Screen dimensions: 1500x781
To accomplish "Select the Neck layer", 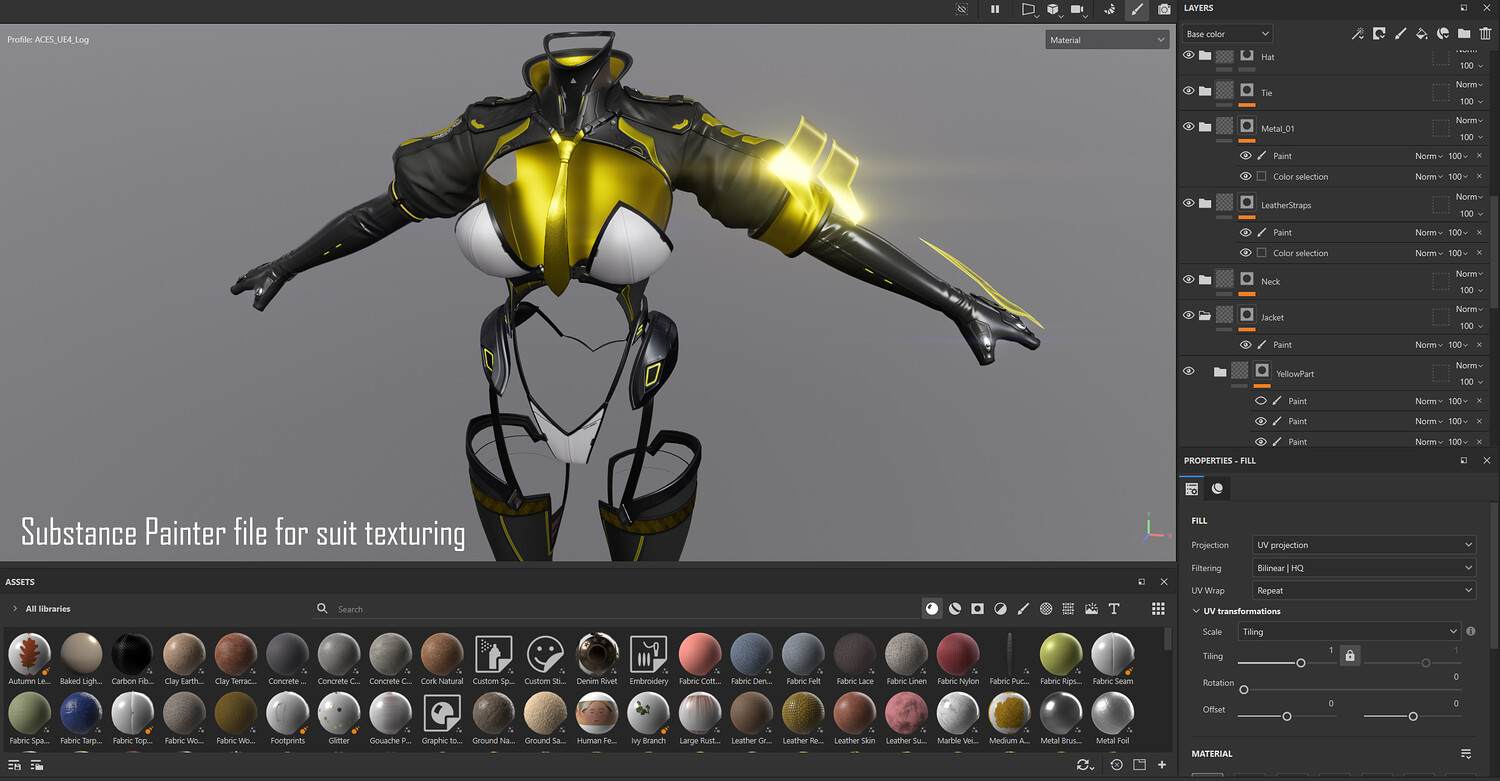I will (x=1270, y=282).
